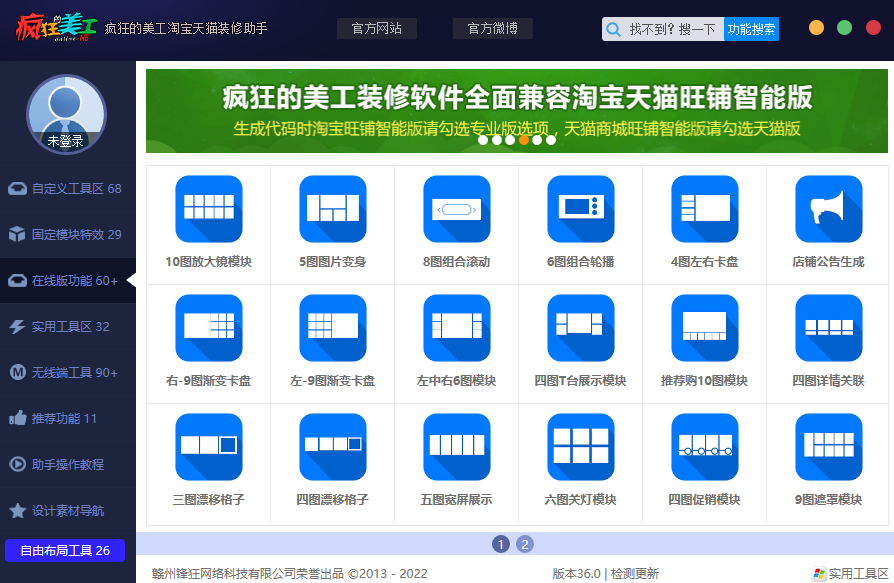The image size is (894, 583).
Task: Open the 推荐购10图模块 icon
Action: (x=705, y=328)
